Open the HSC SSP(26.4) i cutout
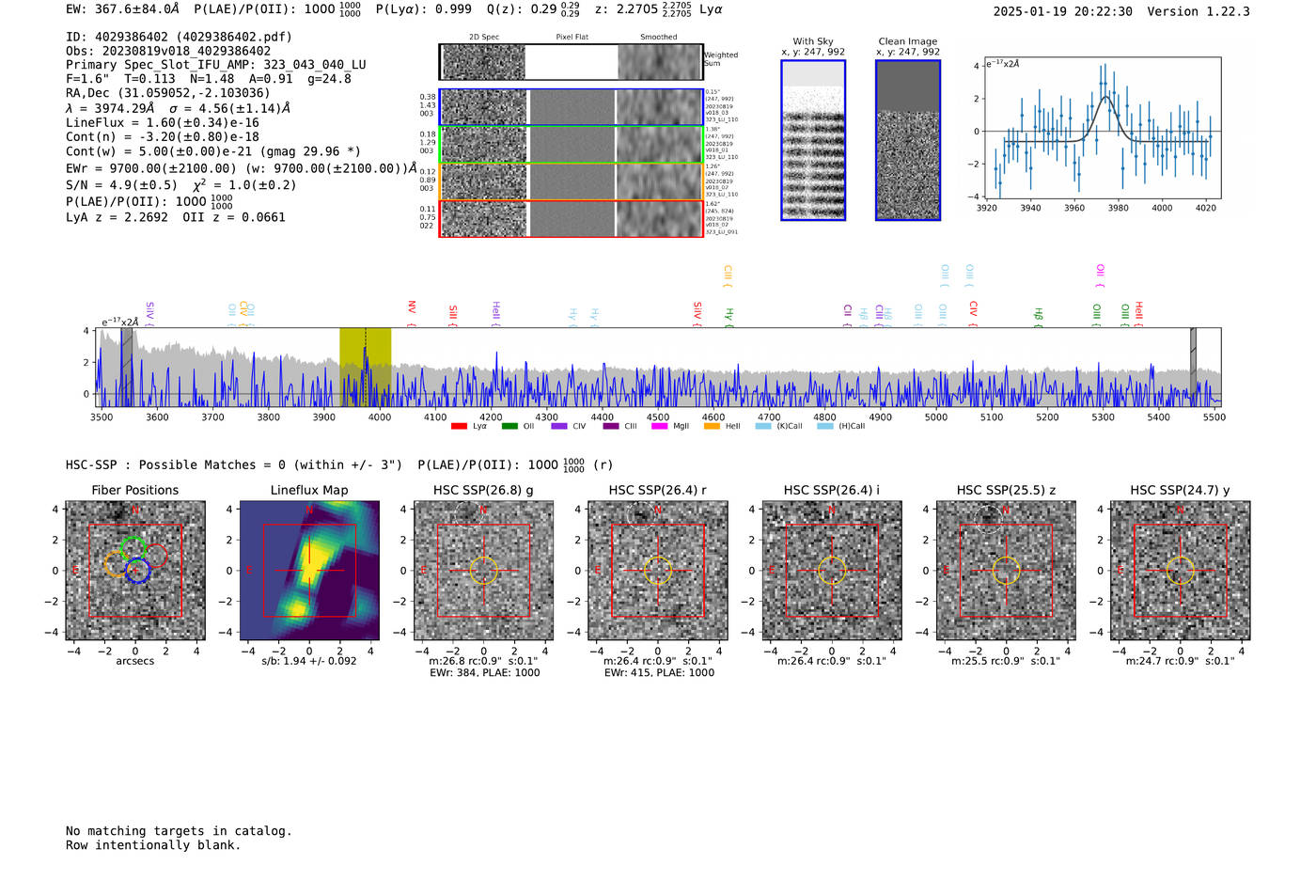The width and height of the screenshot is (1316, 896). [x=832, y=571]
